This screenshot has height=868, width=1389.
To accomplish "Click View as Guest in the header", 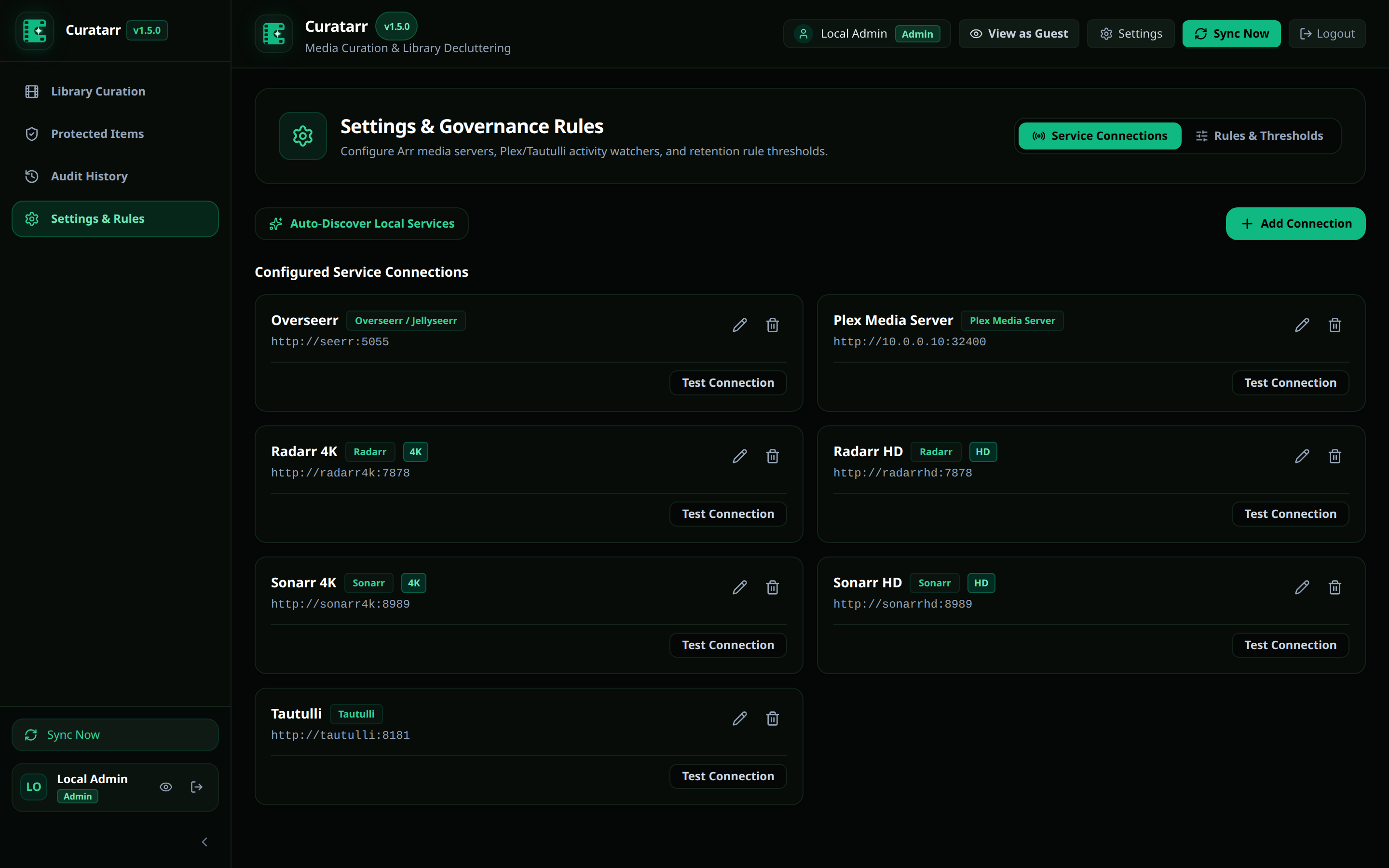I will pyautogui.click(x=1019, y=34).
